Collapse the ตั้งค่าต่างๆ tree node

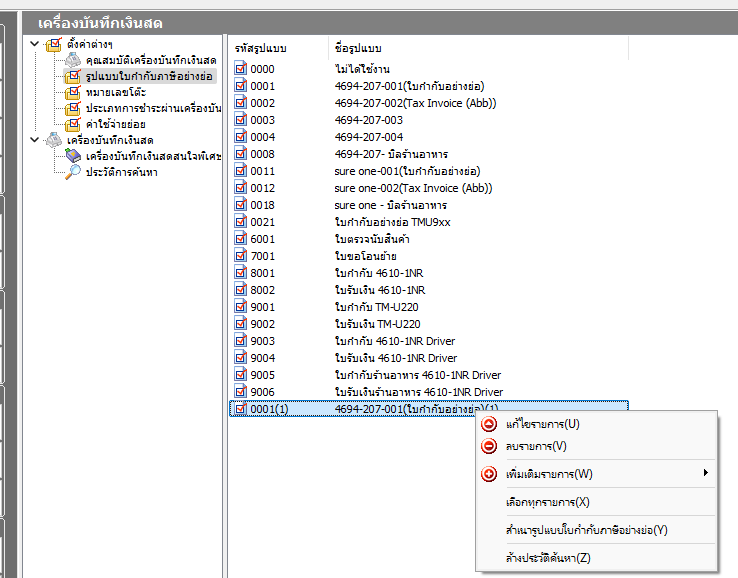[x=36, y=44]
